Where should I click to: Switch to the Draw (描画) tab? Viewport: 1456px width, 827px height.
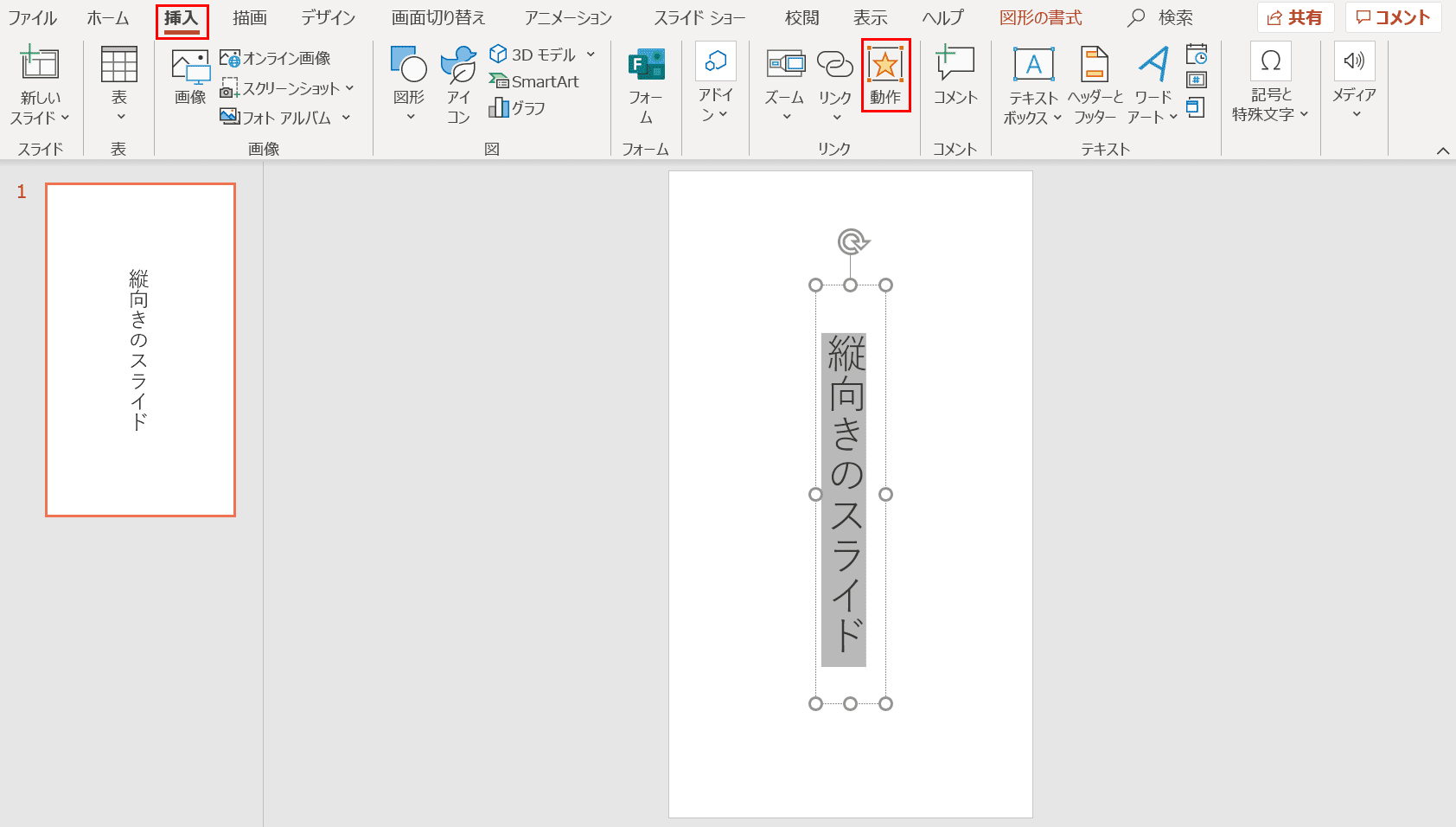250,18
